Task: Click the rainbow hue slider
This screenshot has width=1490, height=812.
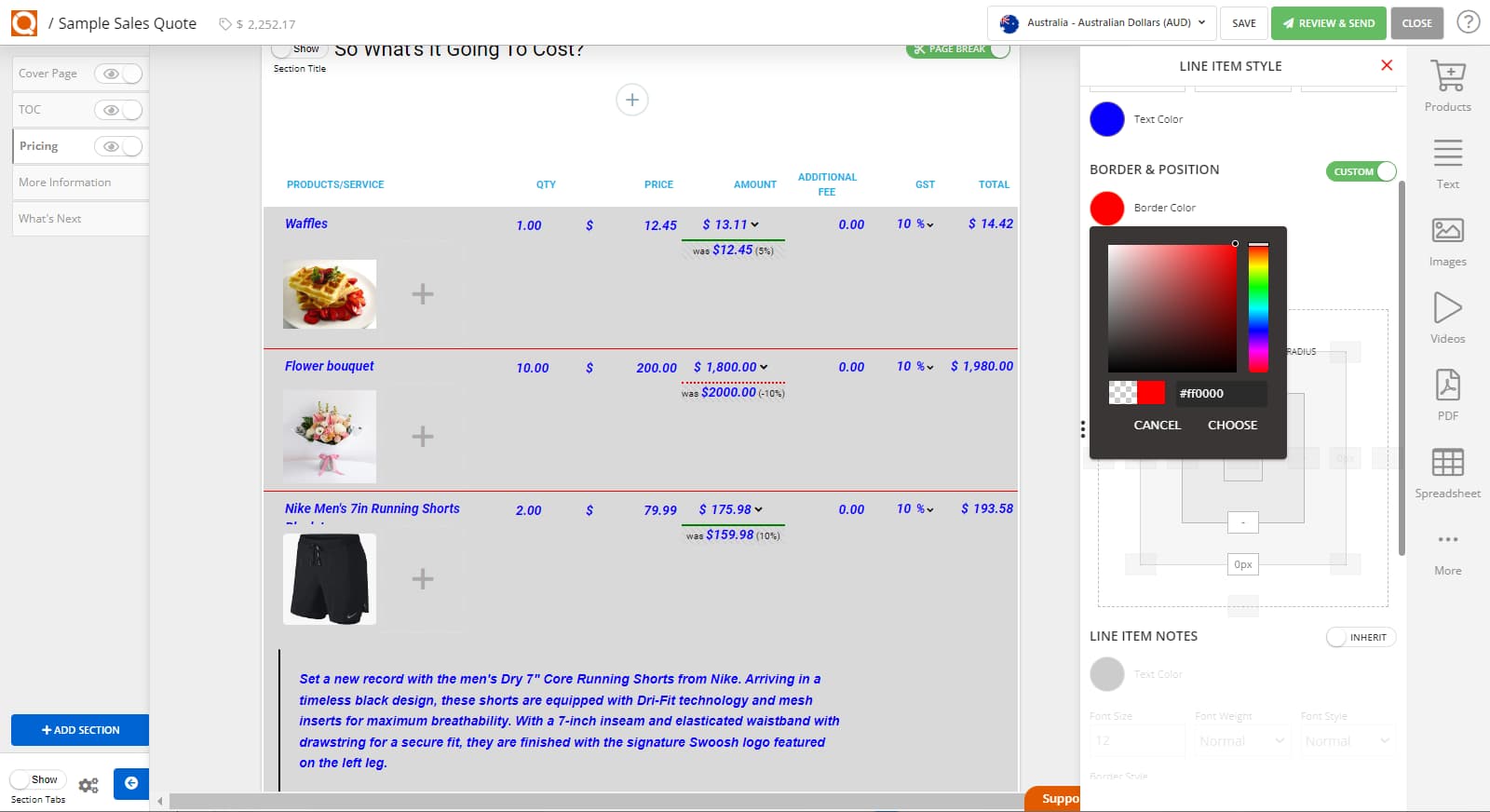Action: 1258,308
